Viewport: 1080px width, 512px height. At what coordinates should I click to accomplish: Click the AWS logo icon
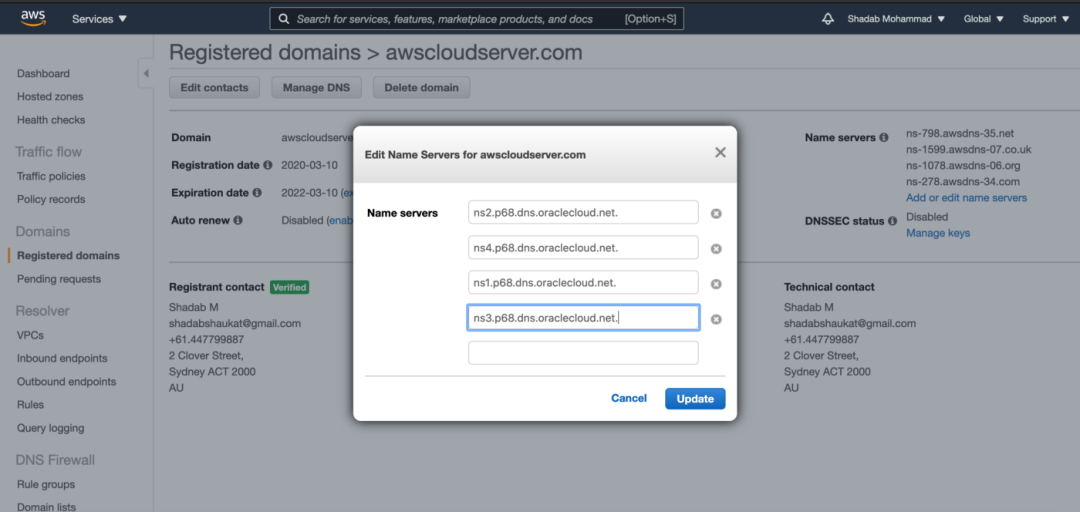pyautogui.click(x=33, y=18)
